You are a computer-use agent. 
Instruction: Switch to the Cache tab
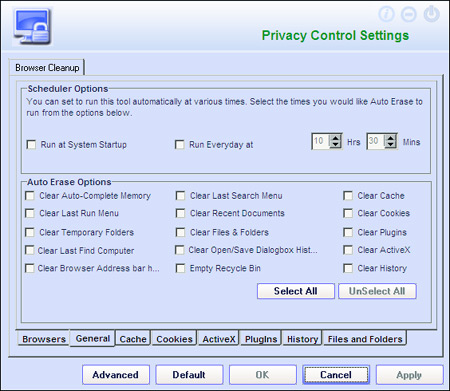coord(133,339)
